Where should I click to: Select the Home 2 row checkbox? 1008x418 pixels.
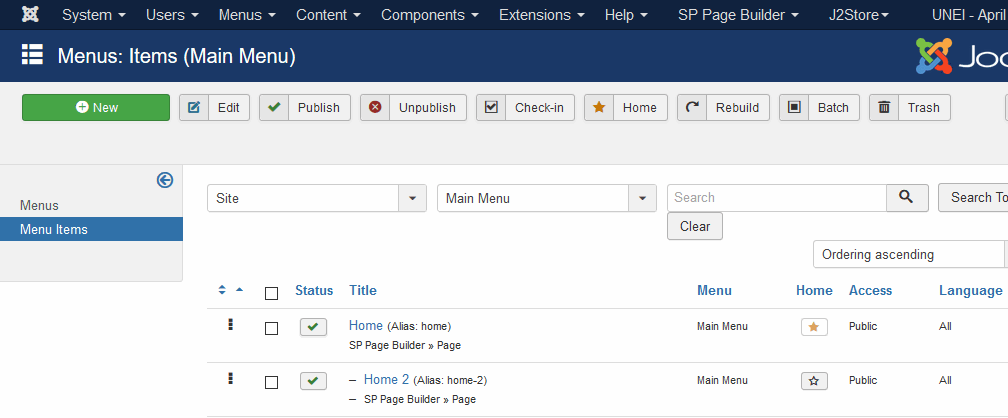[271, 382]
